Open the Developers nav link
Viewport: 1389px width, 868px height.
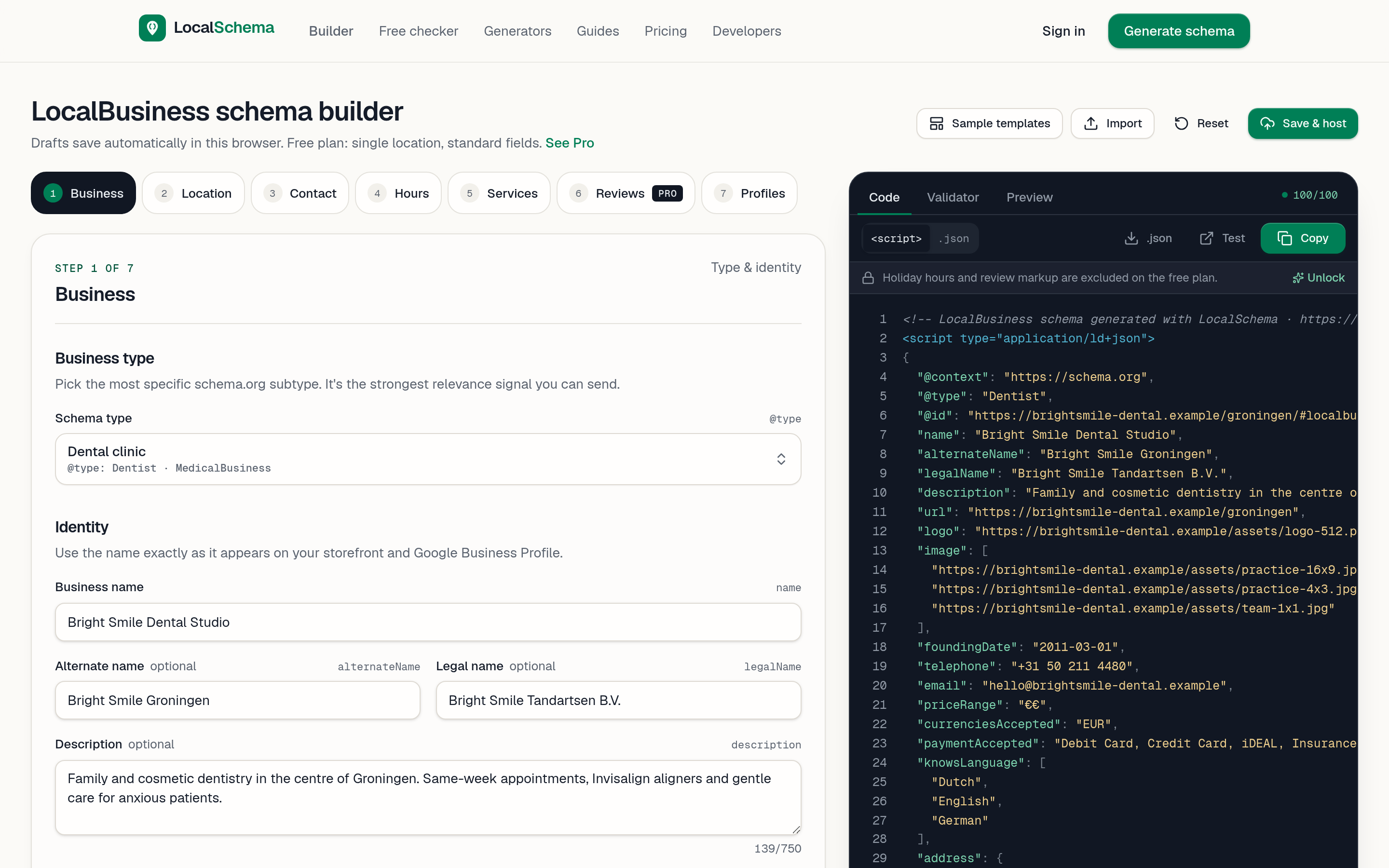747,31
